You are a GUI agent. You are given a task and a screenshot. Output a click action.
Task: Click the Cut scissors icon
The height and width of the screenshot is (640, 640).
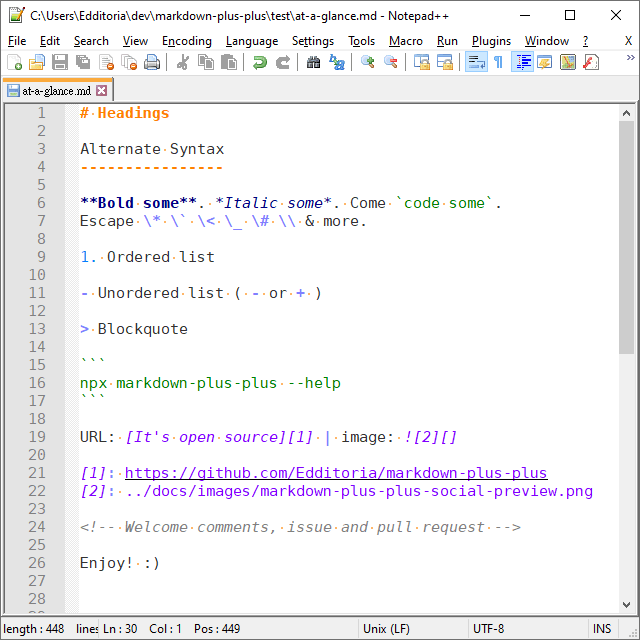(x=182, y=62)
